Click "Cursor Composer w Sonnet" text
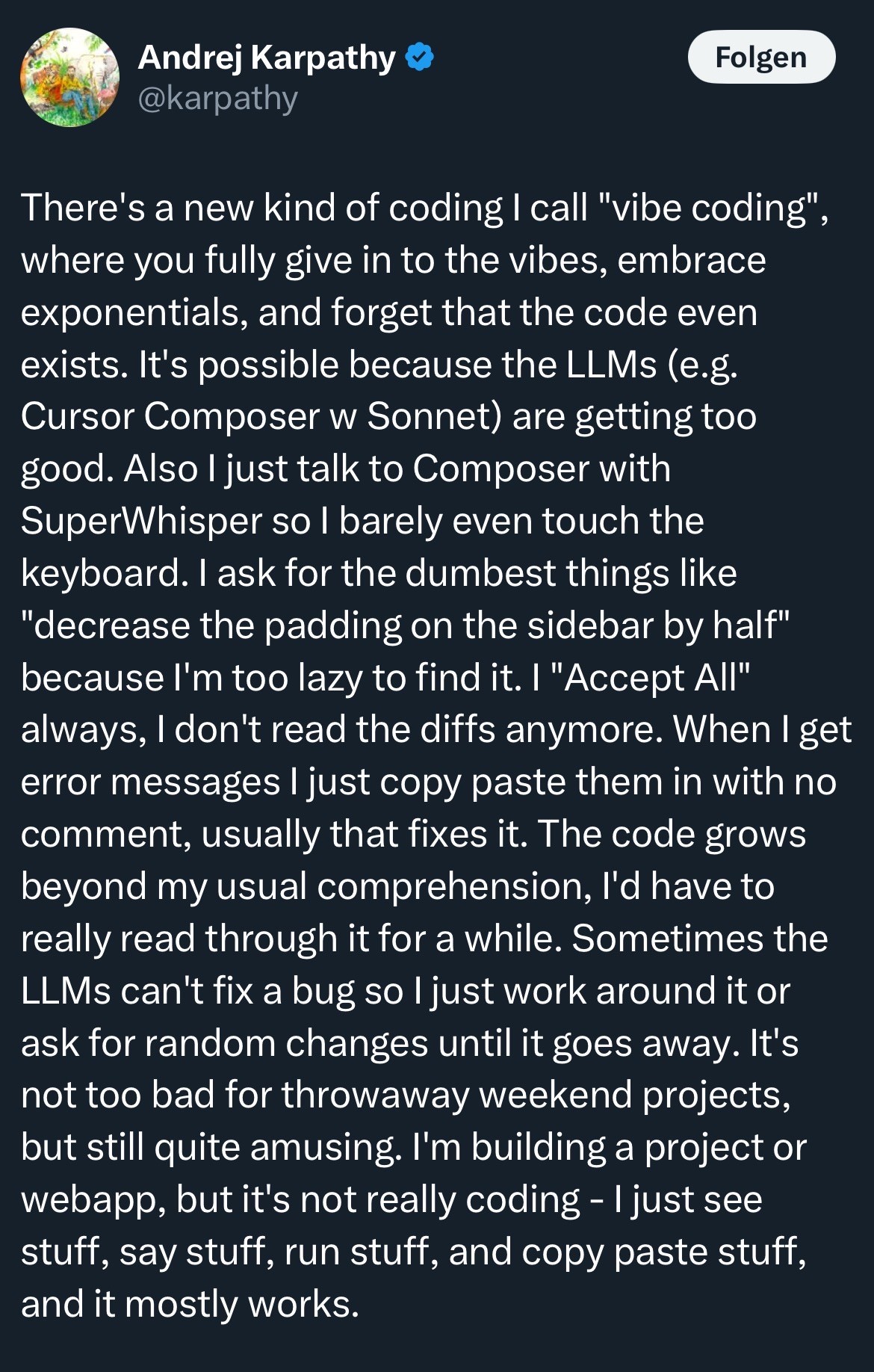This screenshot has width=874, height=1372. point(261,416)
